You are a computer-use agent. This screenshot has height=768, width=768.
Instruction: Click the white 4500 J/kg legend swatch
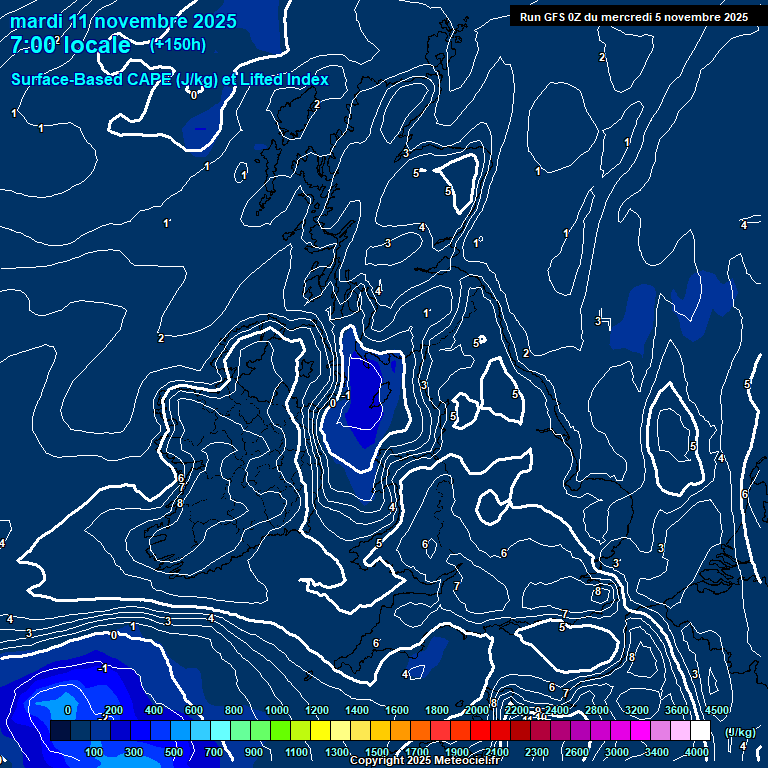click(x=700, y=731)
